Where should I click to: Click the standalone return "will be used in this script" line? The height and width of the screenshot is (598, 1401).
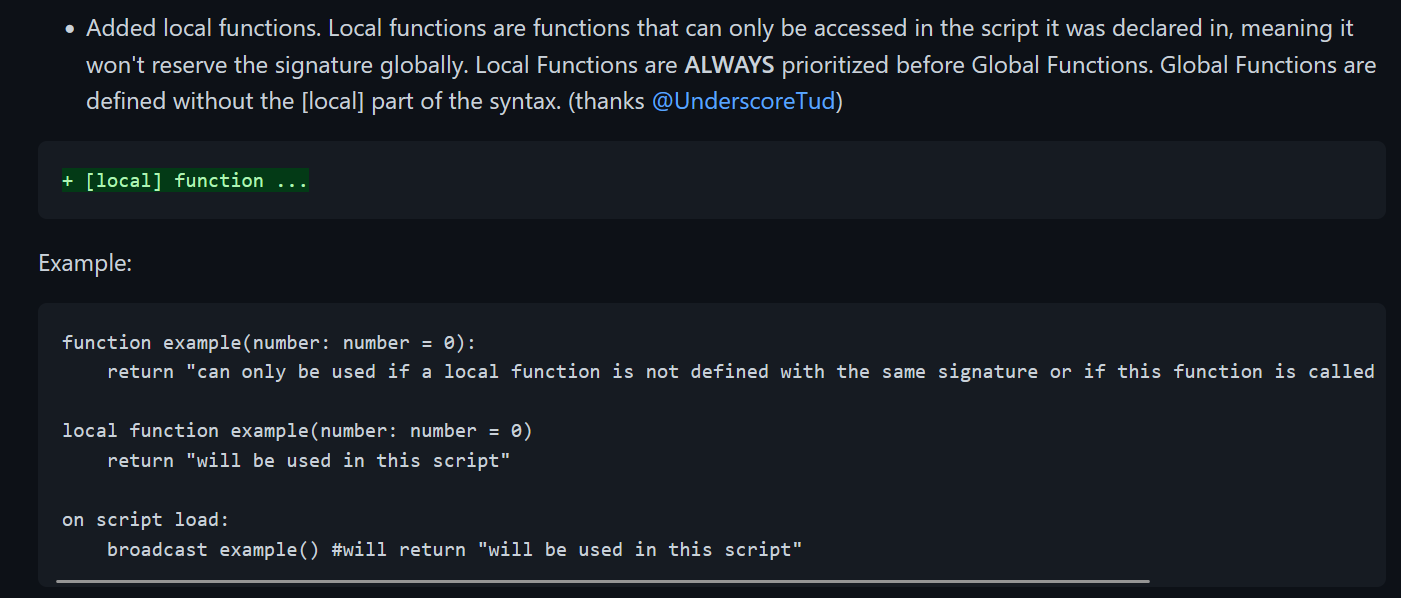coord(309,461)
